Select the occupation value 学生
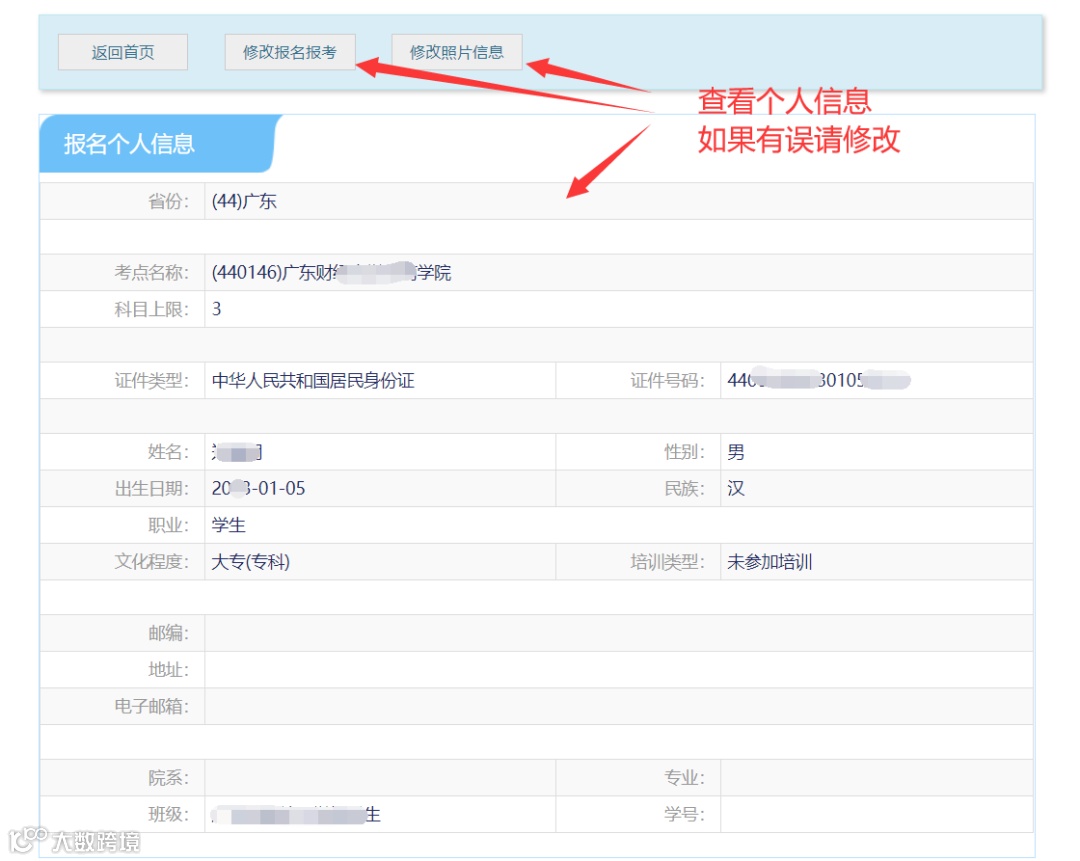 click(228, 526)
